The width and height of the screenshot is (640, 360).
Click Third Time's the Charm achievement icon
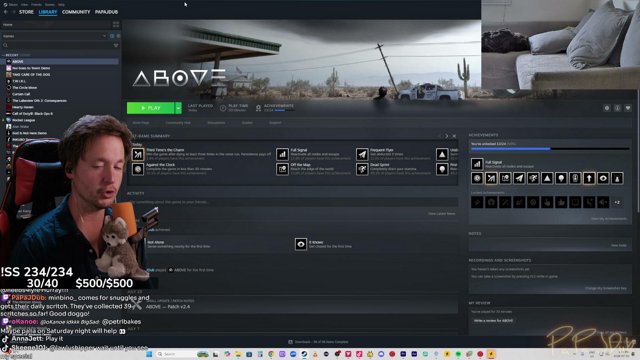coord(138,154)
